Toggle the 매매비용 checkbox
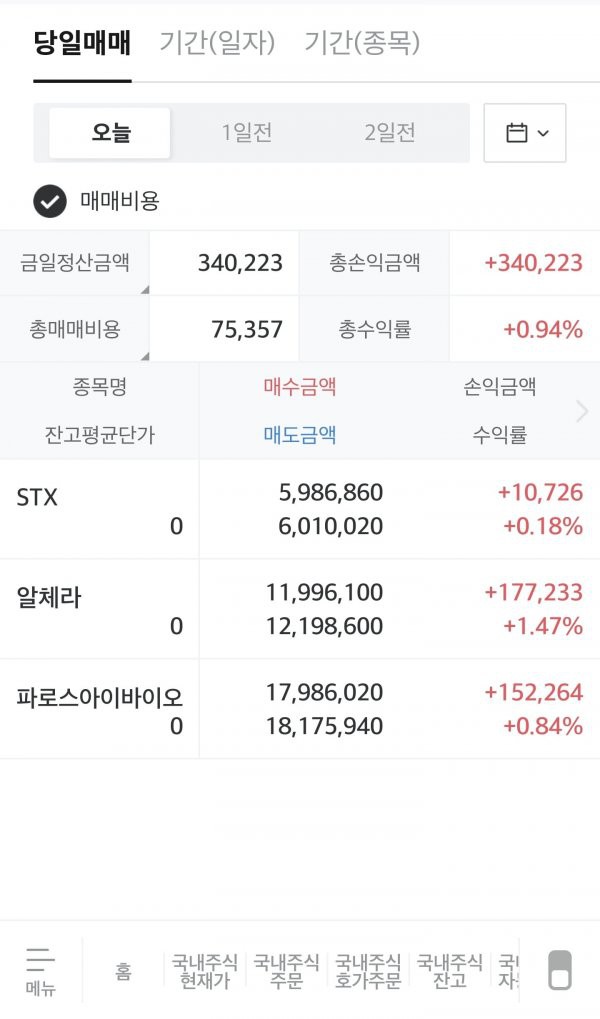600x1019 pixels. [50, 201]
